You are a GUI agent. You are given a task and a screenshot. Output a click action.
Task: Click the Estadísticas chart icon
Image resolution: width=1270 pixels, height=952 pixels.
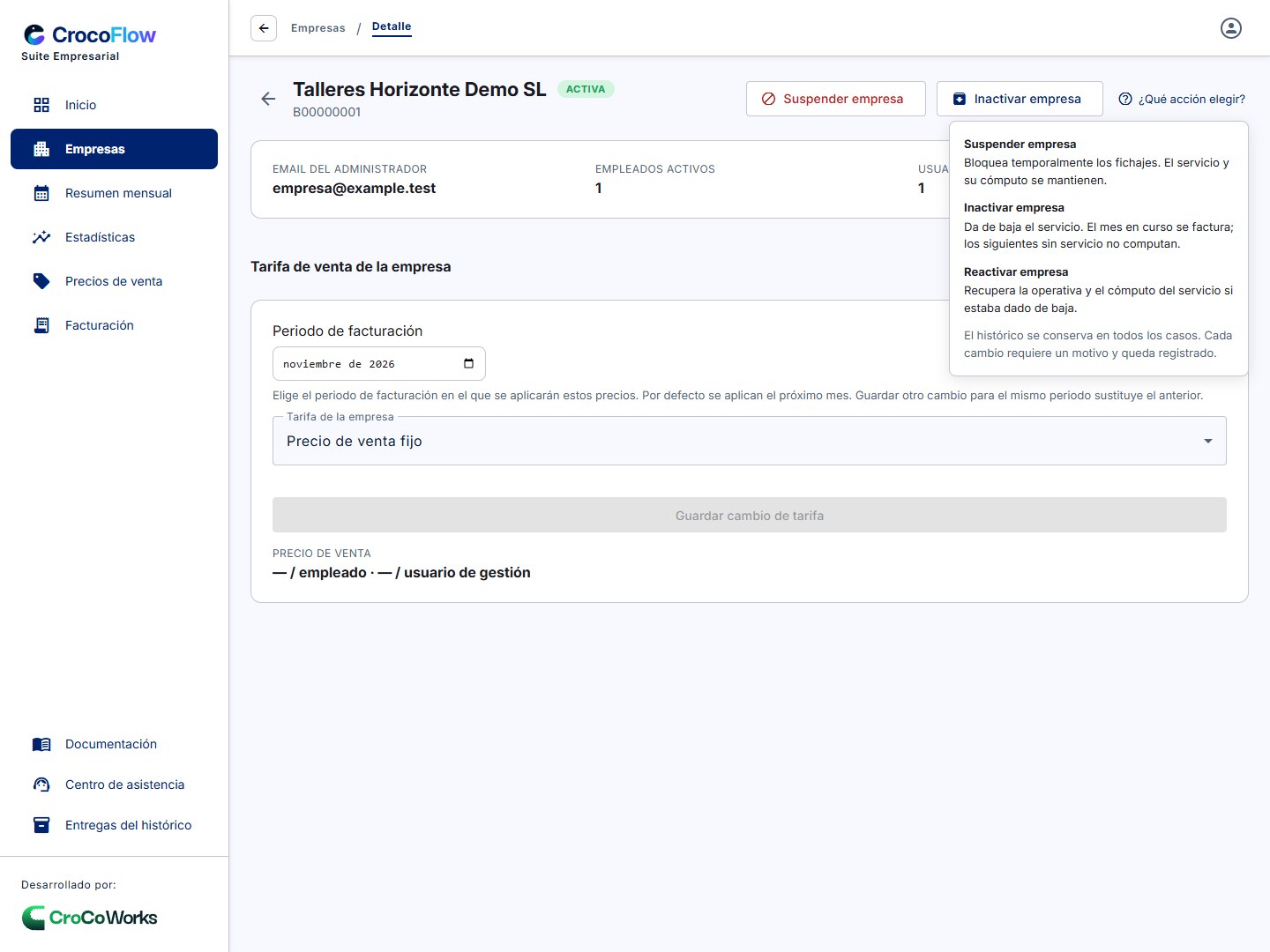pos(41,237)
